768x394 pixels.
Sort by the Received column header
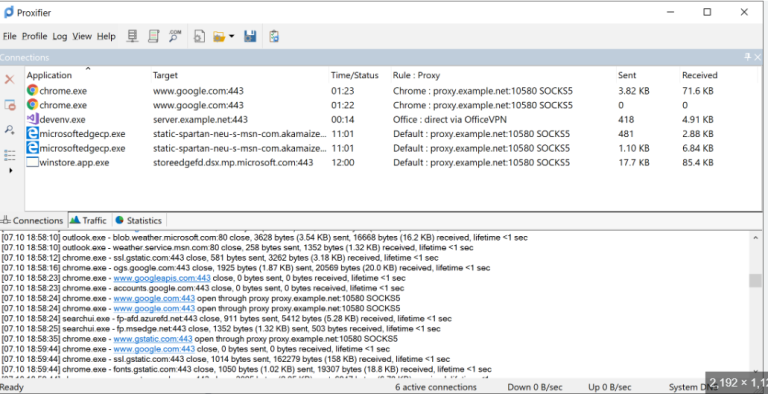699,75
